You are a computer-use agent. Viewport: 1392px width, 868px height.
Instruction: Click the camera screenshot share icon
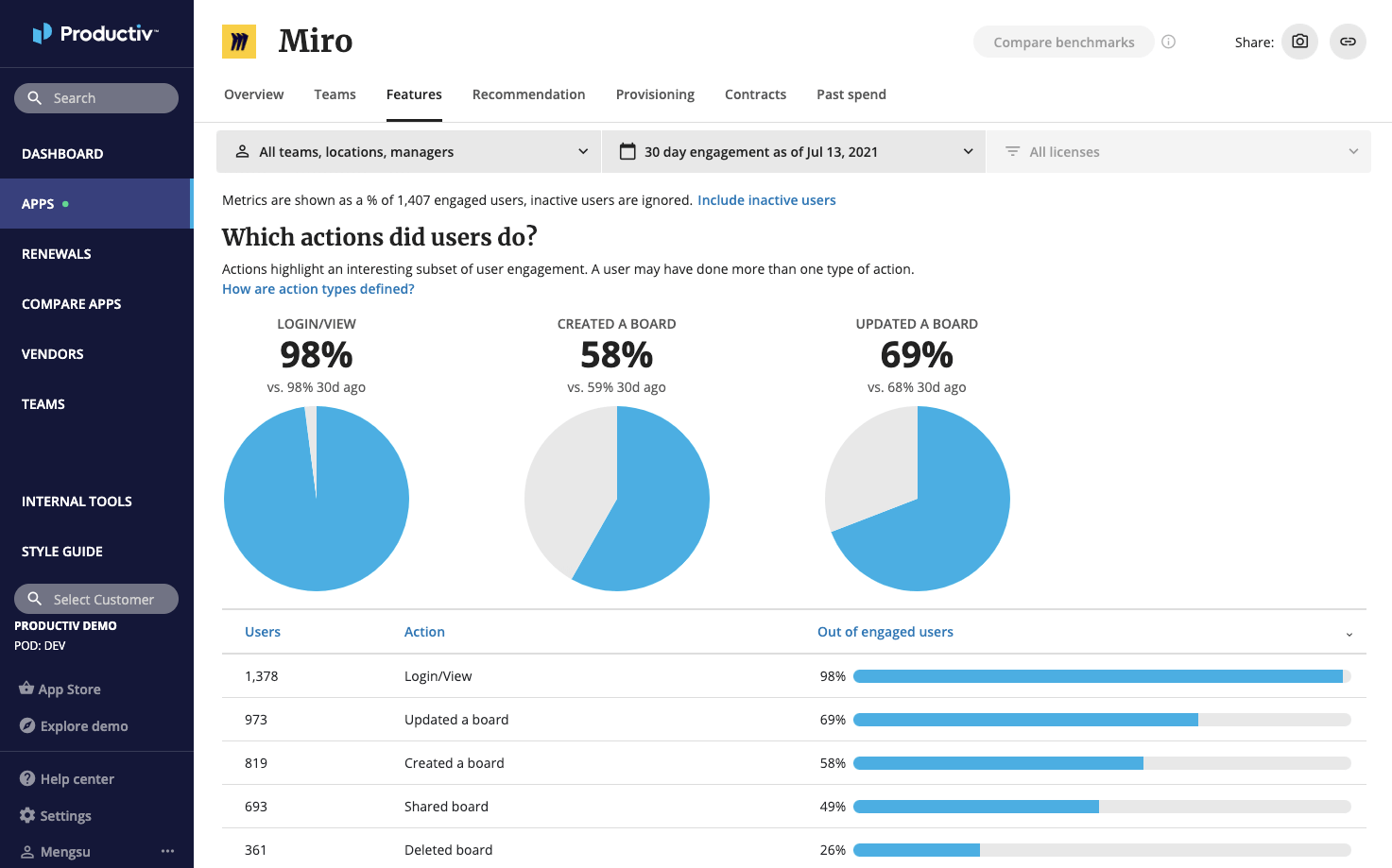[x=1299, y=42]
